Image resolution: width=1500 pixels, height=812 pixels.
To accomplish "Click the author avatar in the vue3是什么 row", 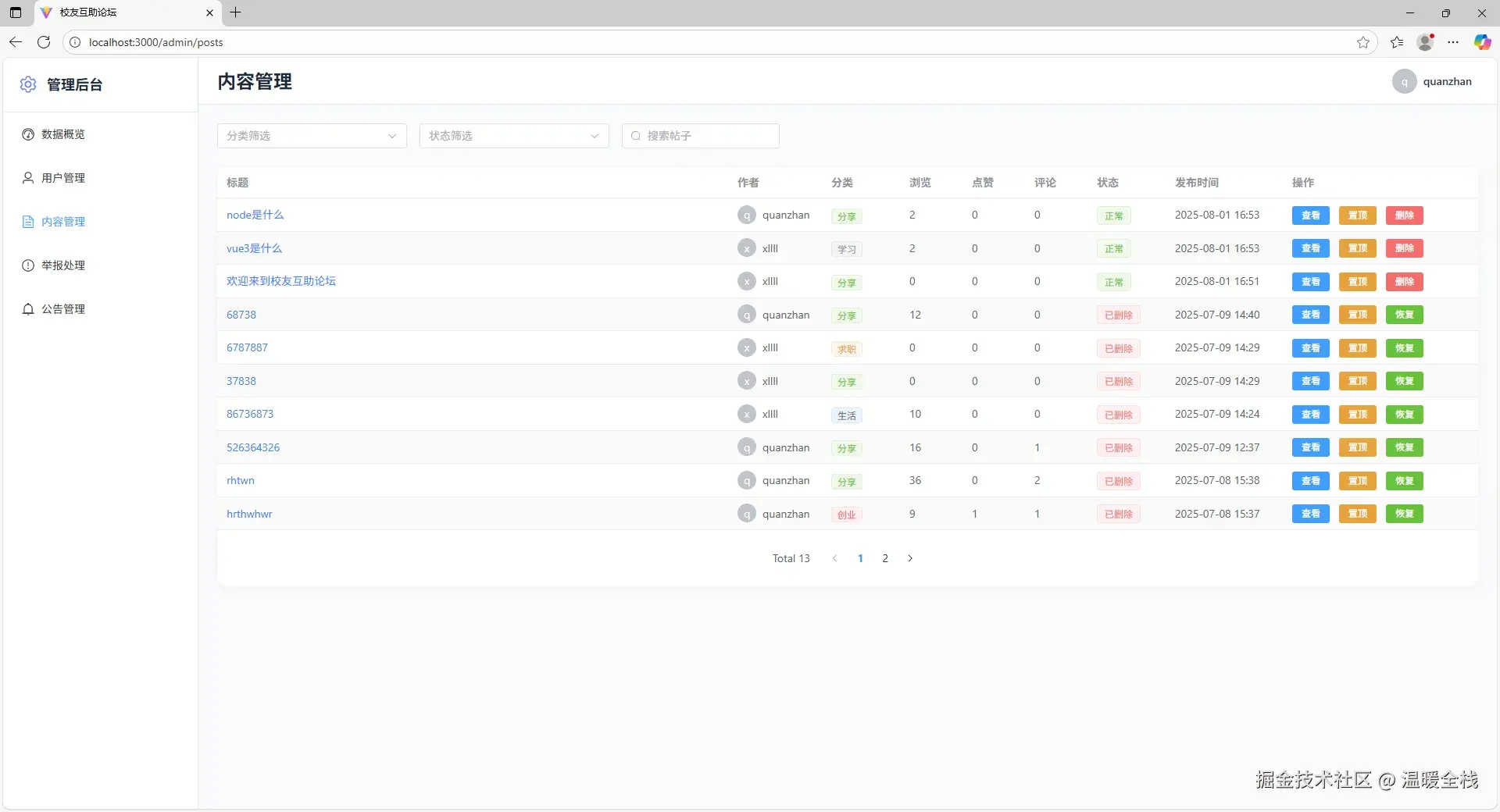I will click(x=747, y=248).
